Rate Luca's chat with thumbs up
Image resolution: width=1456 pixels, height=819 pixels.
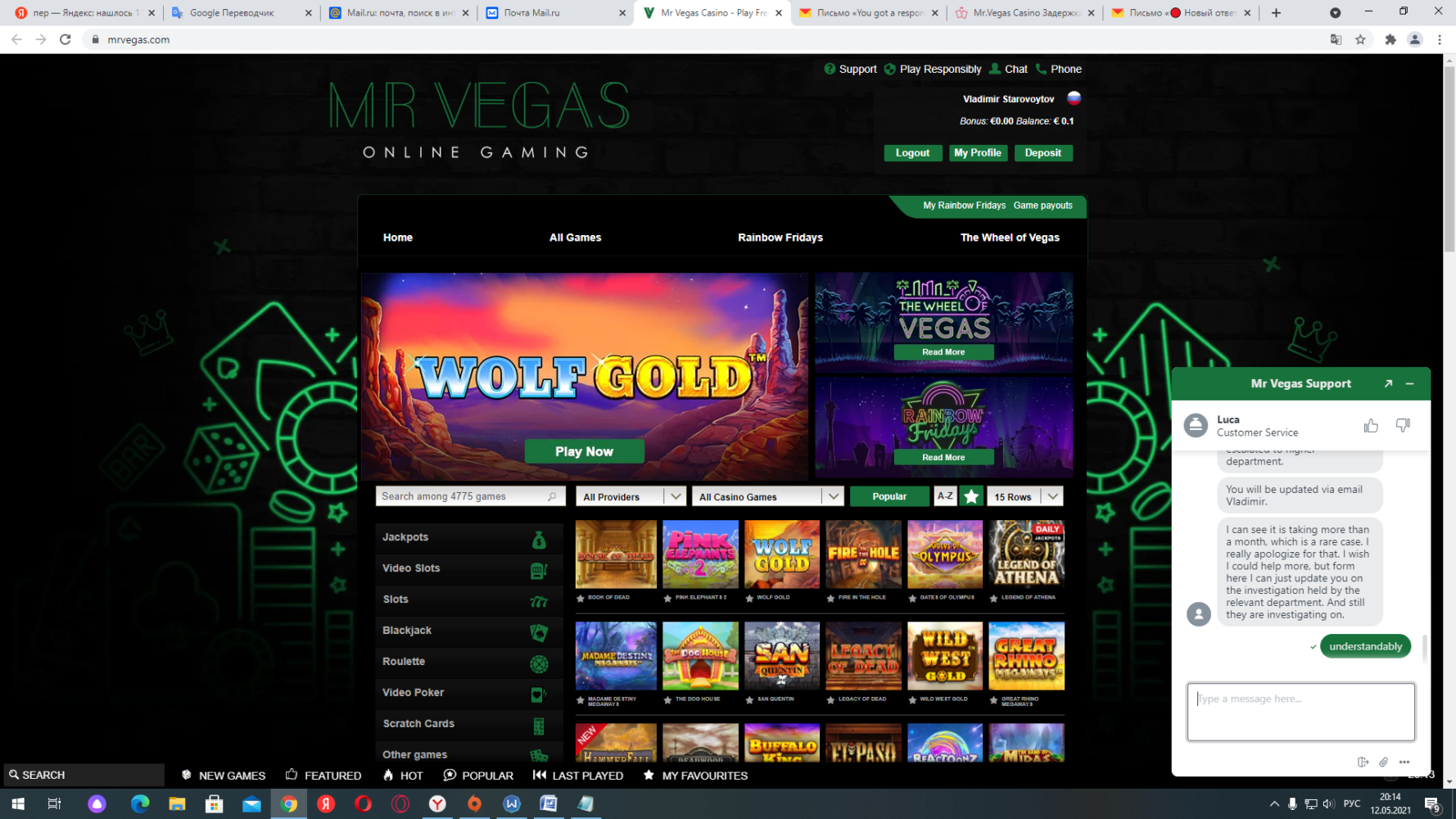1371,425
